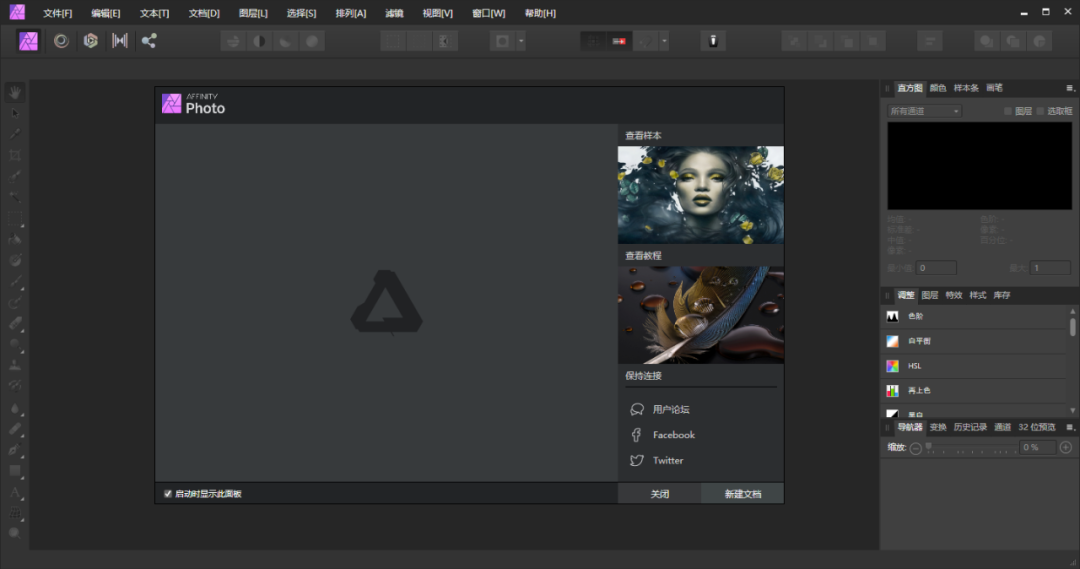Click the zoom in plus button
The width and height of the screenshot is (1080, 569).
(x=1066, y=448)
